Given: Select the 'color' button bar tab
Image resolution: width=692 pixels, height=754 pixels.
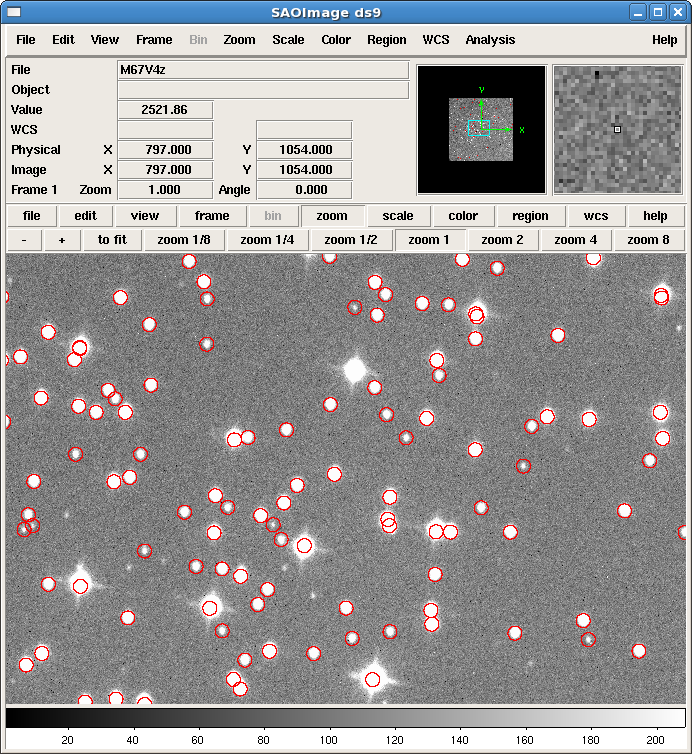Looking at the screenshot, I should (x=463, y=216).
